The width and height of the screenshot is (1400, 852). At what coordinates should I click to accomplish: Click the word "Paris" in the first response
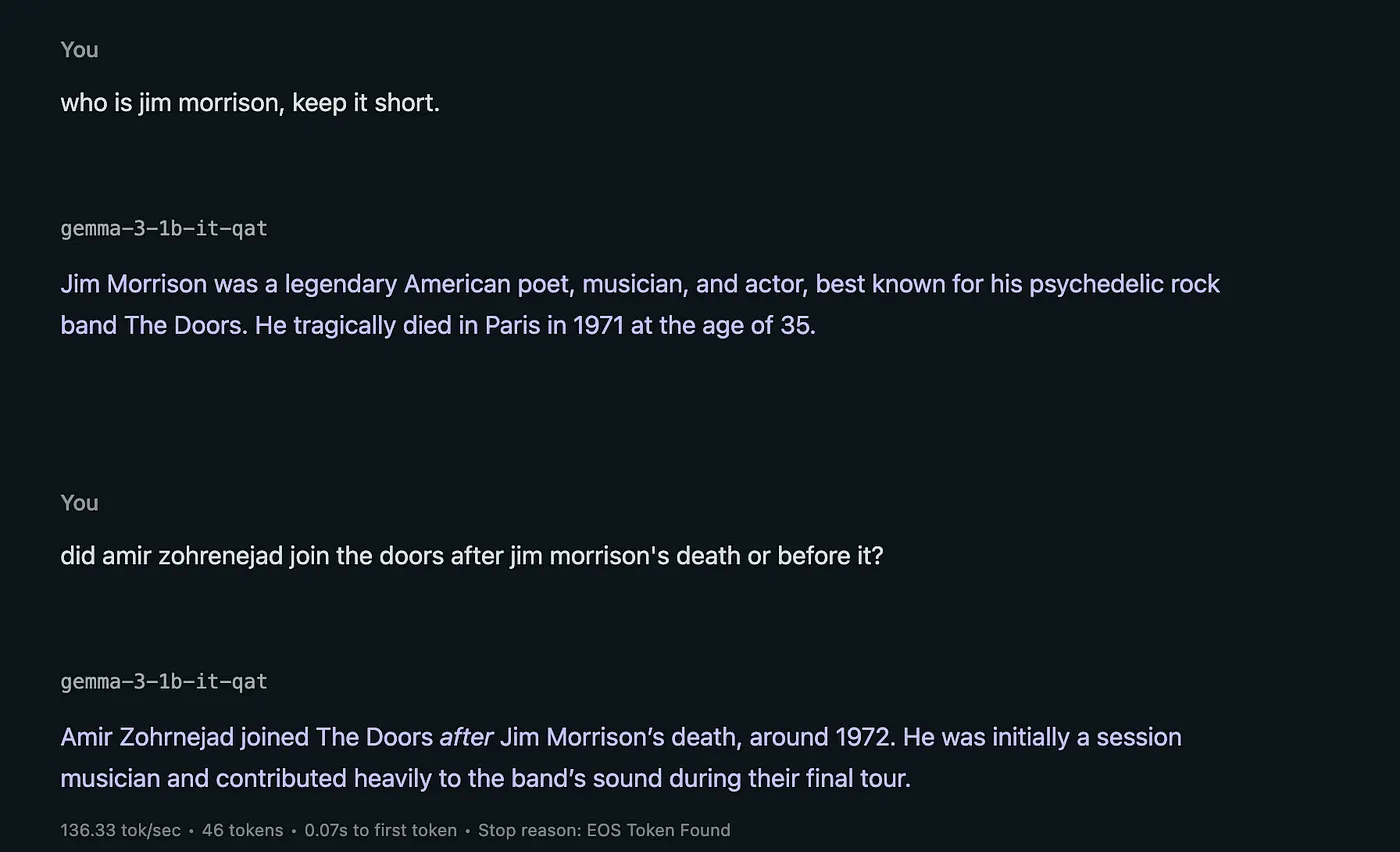click(512, 325)
